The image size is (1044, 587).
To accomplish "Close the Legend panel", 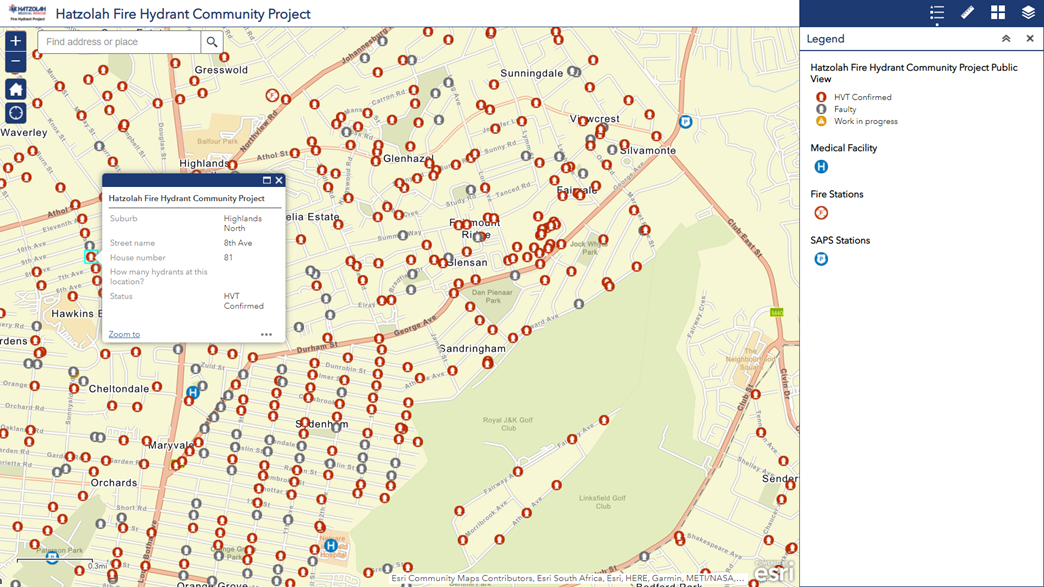I will 1030,39.
